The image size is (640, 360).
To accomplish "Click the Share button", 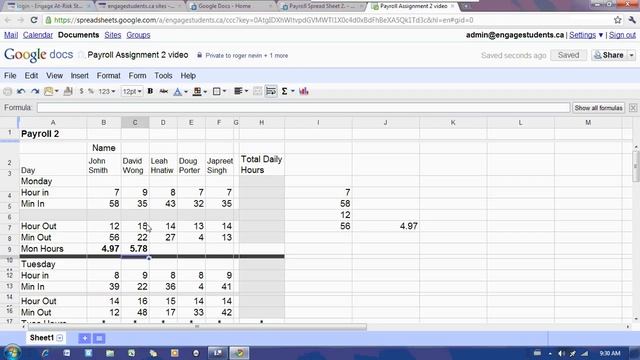I will click(x=609, y=55).
